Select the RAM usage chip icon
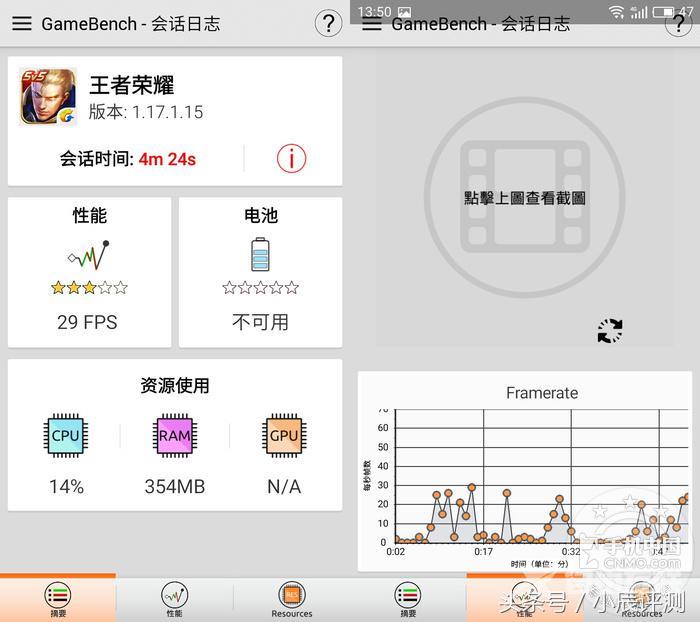Screen dimensions: 700x622 pyautogui.click(x=174, y=436)
